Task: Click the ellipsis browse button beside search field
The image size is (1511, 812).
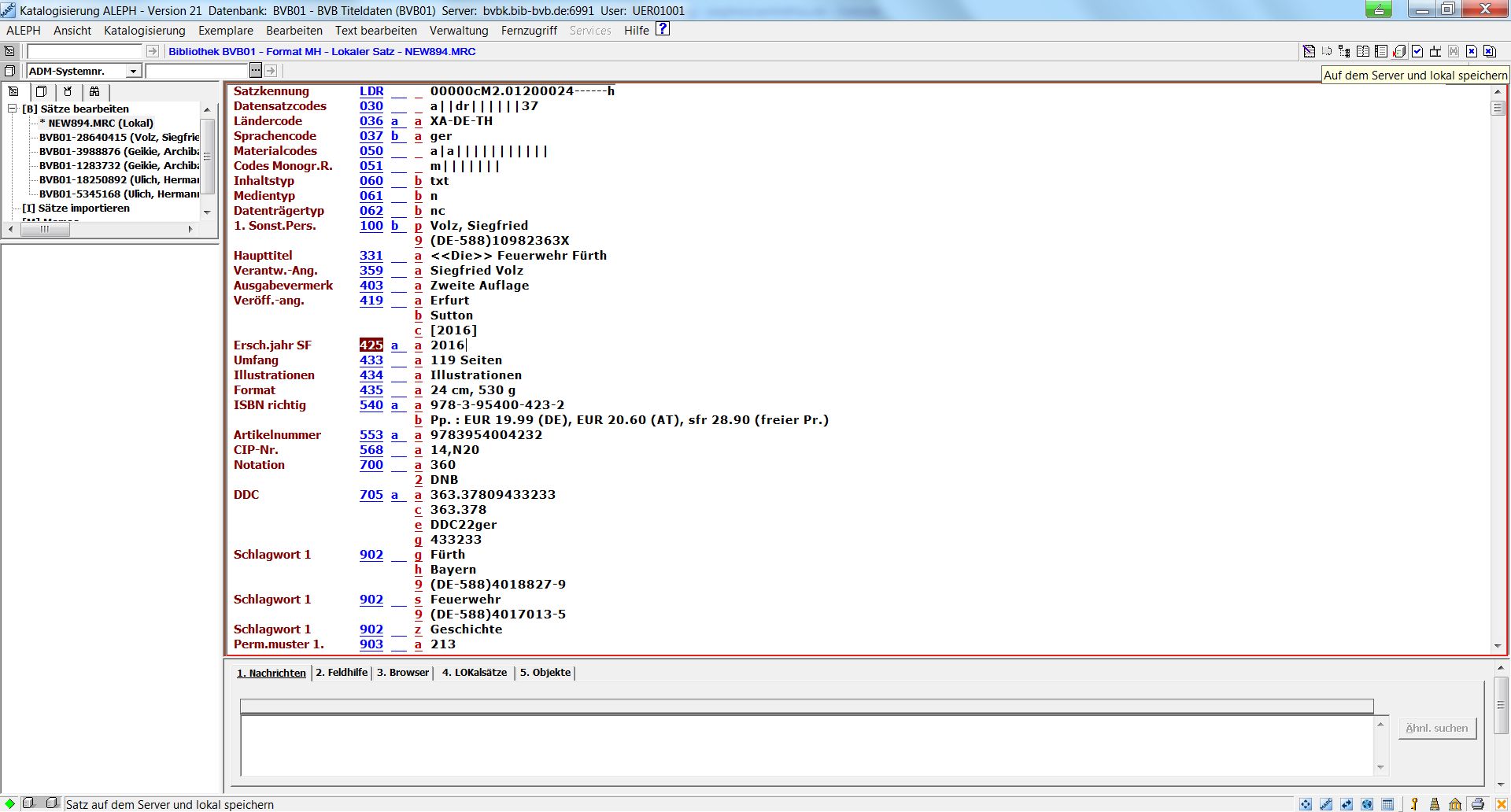Action: [x=256, y=71]
